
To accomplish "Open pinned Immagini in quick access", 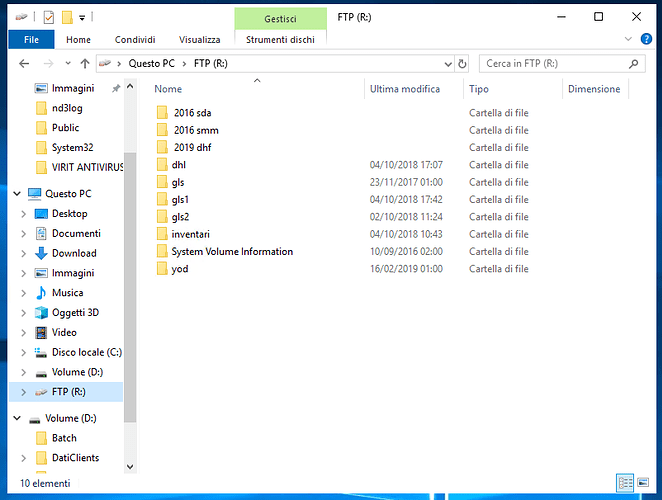I will [73, 88].
